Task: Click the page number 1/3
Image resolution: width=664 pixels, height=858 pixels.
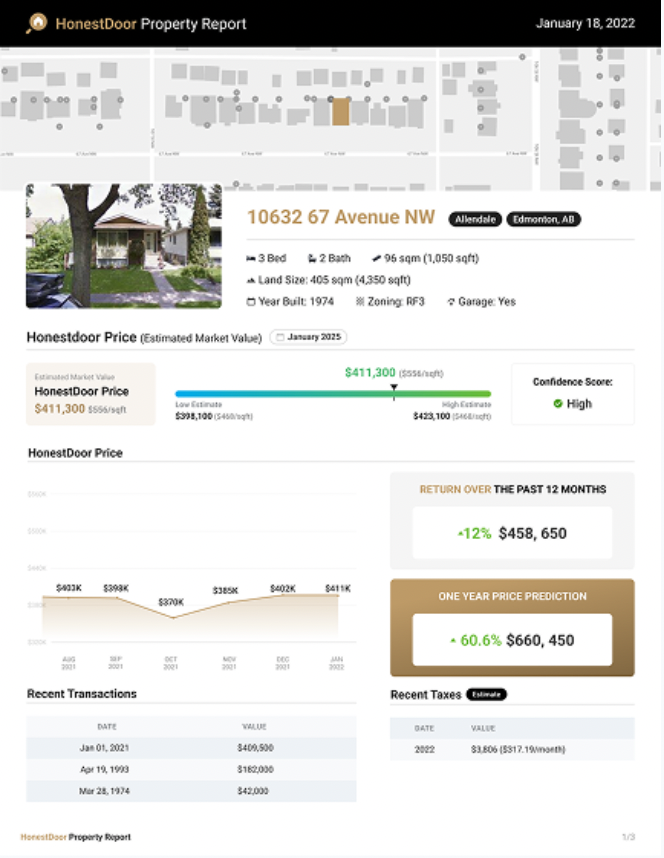Action: [x=628, y=837]
